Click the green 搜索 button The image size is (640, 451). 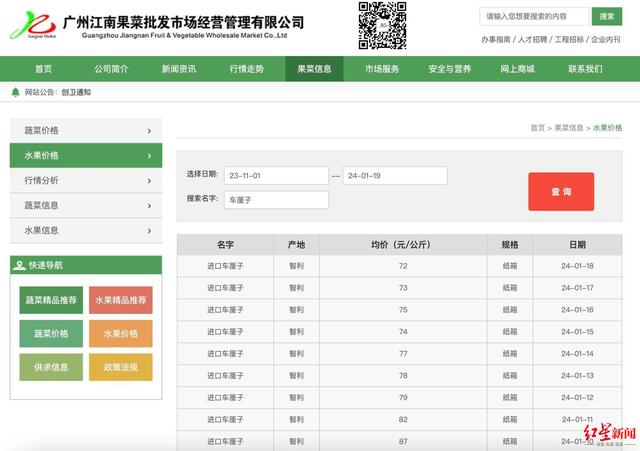tap(607, 16)
